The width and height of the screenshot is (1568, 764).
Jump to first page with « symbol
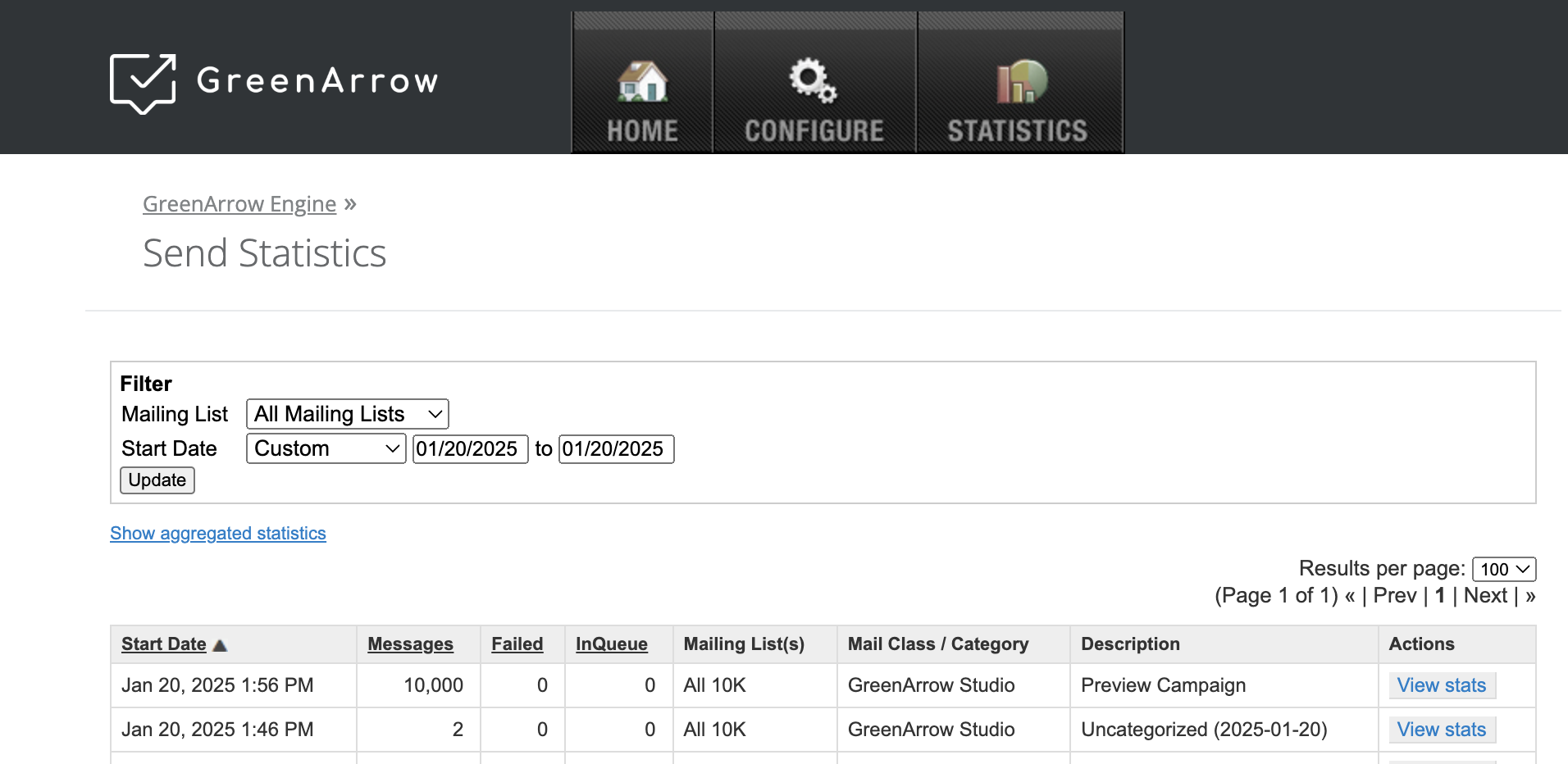(x=1350, y=596)
